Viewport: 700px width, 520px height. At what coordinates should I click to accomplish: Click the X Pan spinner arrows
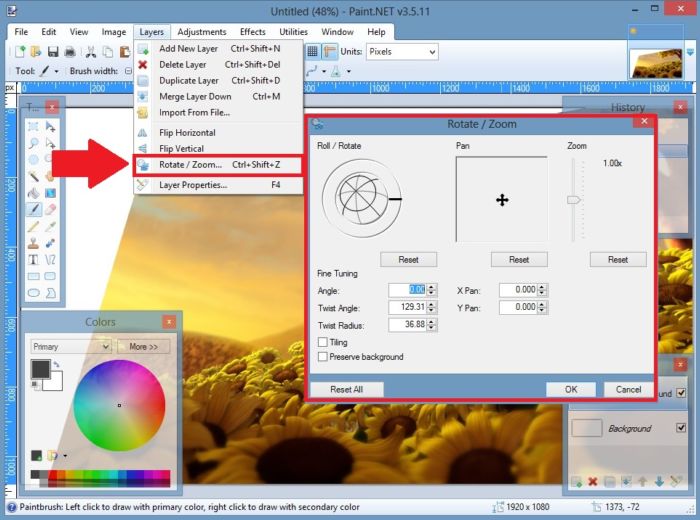click(x=542, y=290)
